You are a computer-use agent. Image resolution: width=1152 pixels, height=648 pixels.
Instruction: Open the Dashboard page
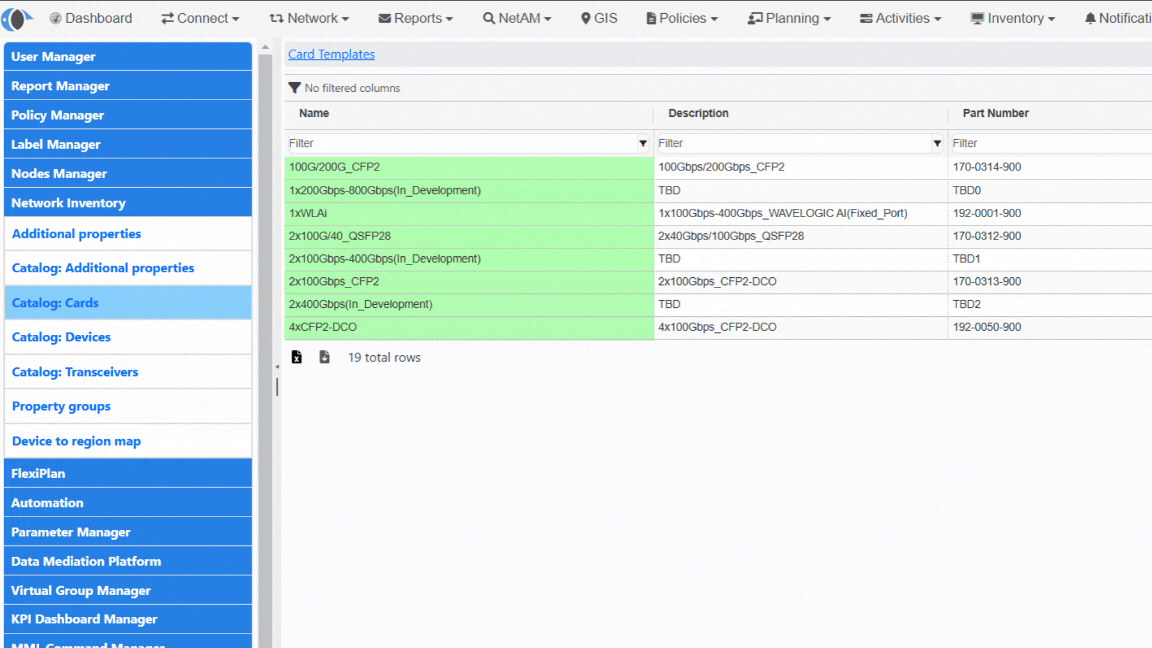(90, 18)
